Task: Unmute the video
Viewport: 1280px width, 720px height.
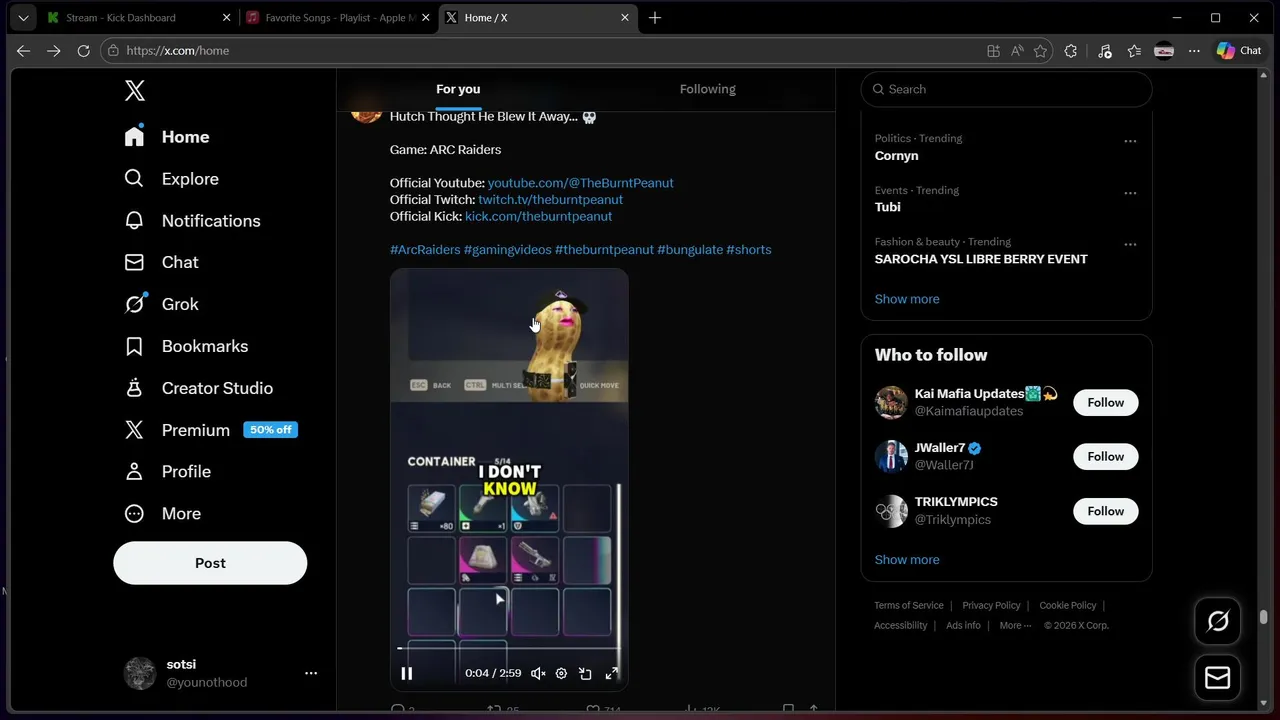Action: [x=538, y=674]
